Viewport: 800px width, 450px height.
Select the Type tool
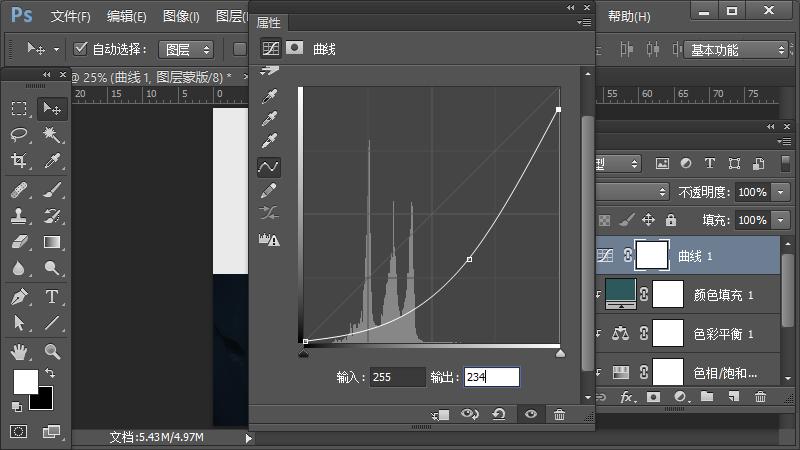51,296
